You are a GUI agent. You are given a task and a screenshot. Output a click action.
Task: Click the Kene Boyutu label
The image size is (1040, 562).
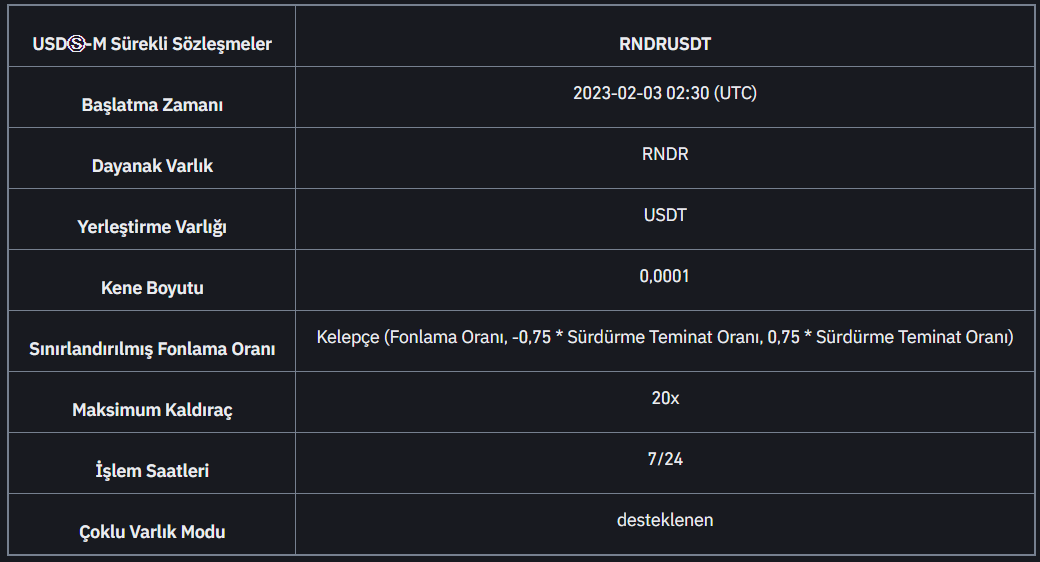152,288
